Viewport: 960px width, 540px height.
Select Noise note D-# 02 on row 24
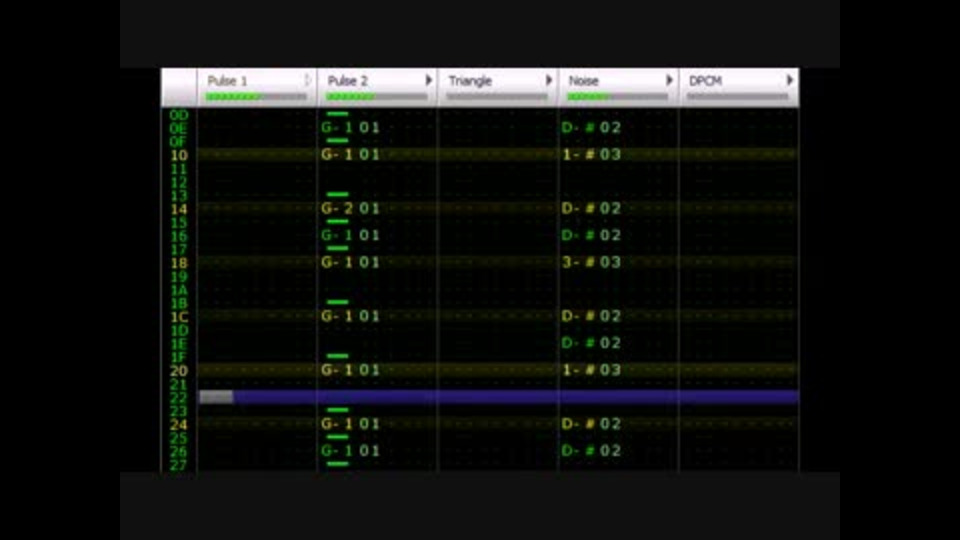(x=591, y=424)
